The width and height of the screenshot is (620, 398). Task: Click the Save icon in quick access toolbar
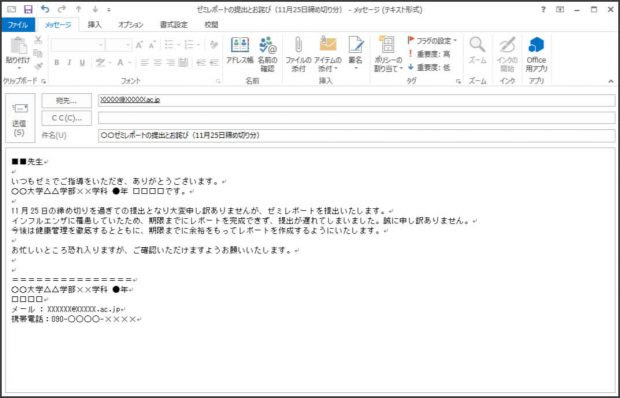[28, 9]
